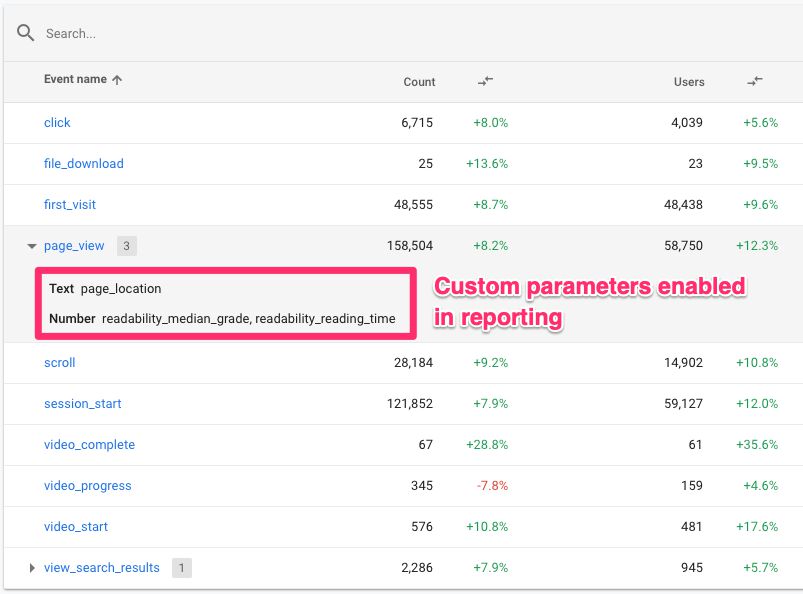Open the click event link
803x594 pixels.
tap(57, 123)
